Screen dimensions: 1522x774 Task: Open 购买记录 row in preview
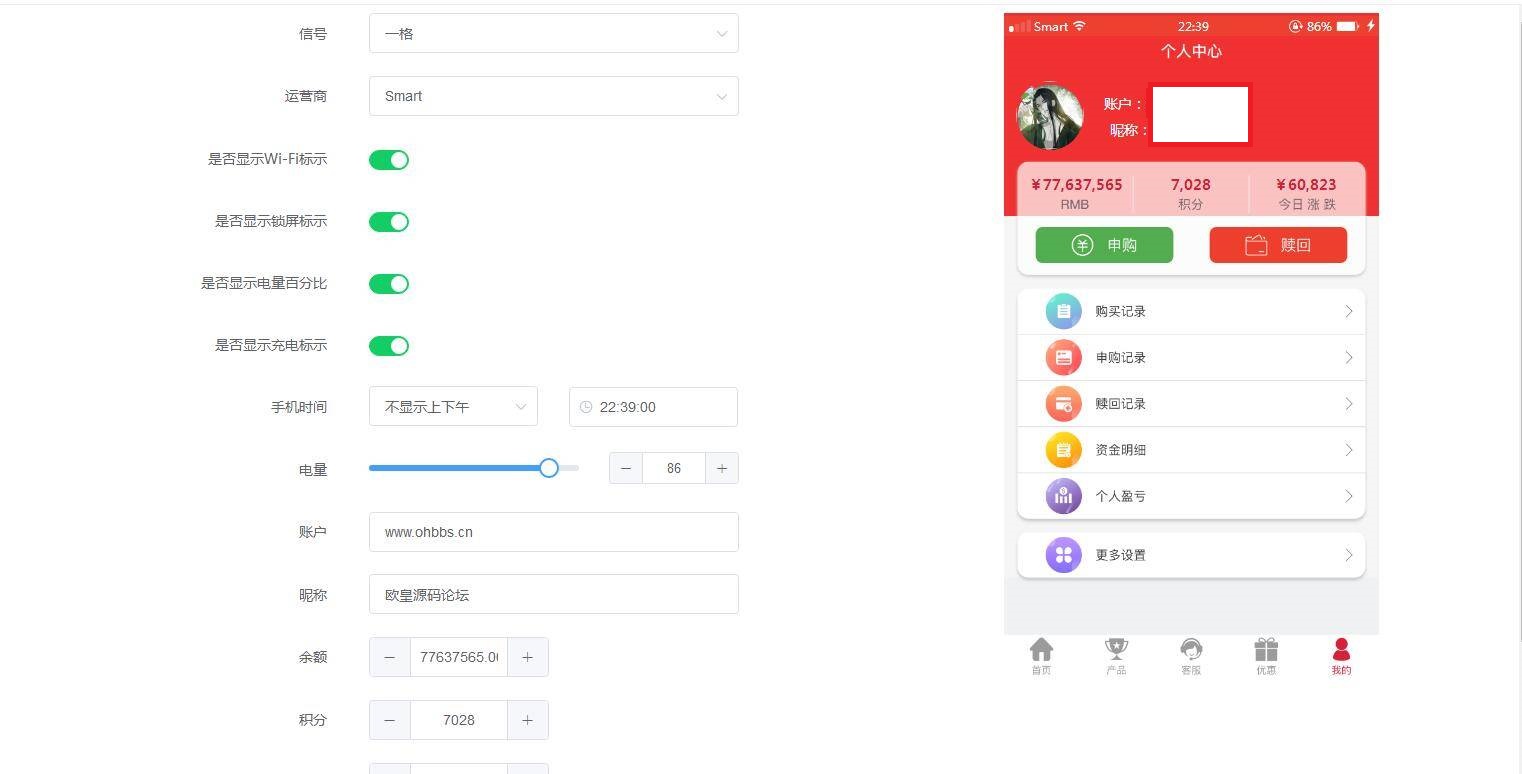pyautogui.click(x=1191, y=312)
